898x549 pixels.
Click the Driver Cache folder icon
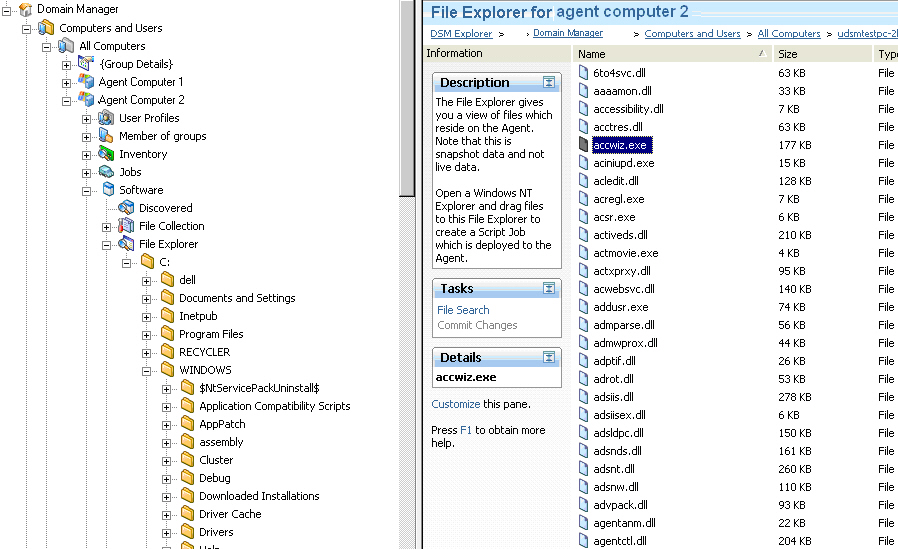188,514
